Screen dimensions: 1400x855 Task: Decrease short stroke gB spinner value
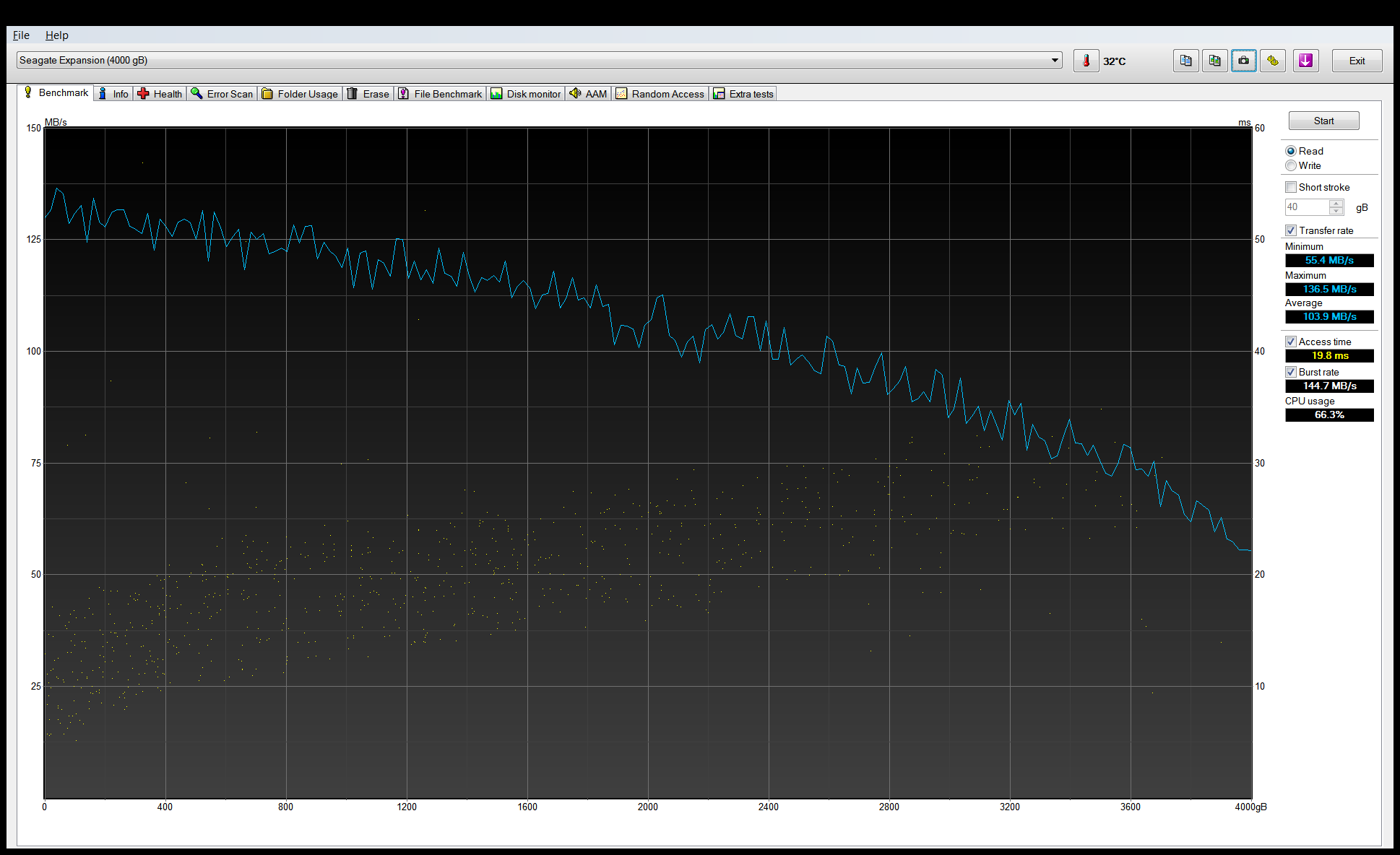coord(1336,212)
